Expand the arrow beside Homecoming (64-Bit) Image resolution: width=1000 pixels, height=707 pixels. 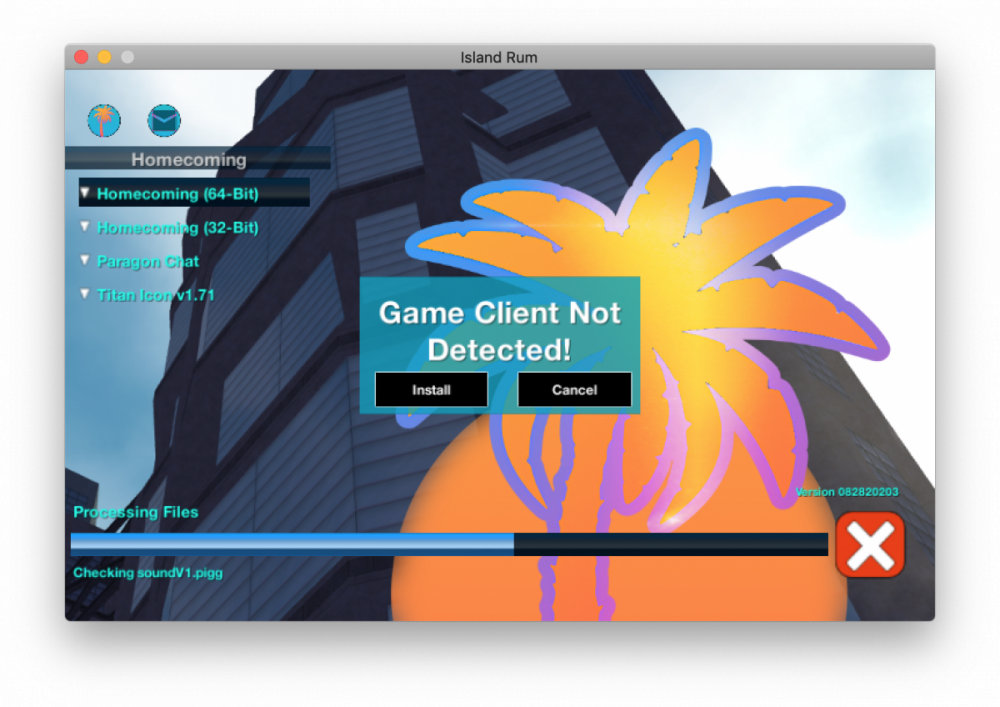coord(85,192)
